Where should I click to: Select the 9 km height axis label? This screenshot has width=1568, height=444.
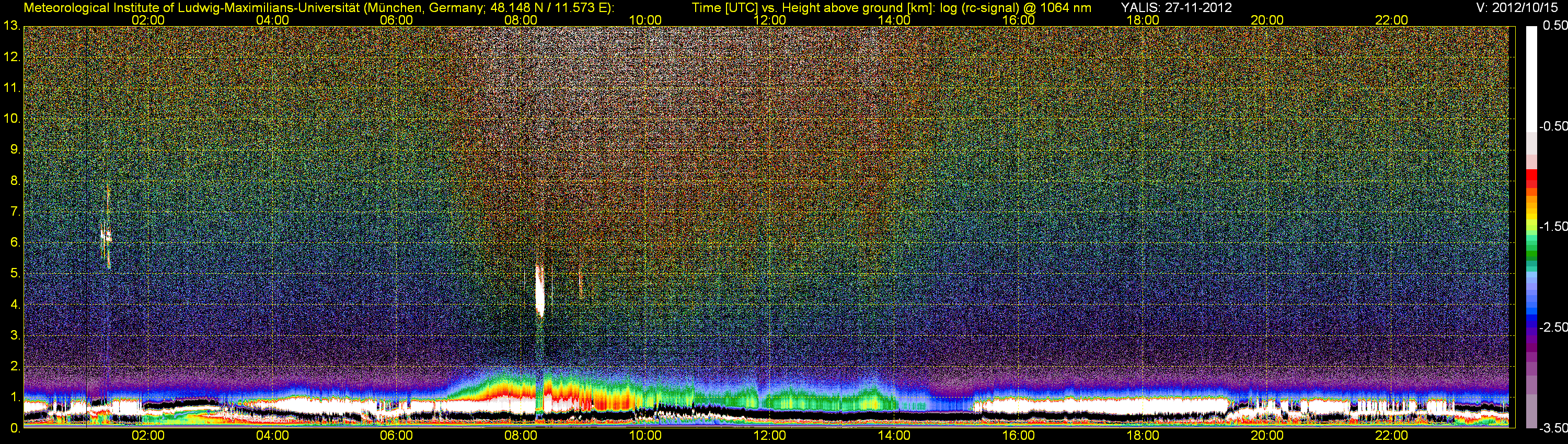[x=15, y=149]
